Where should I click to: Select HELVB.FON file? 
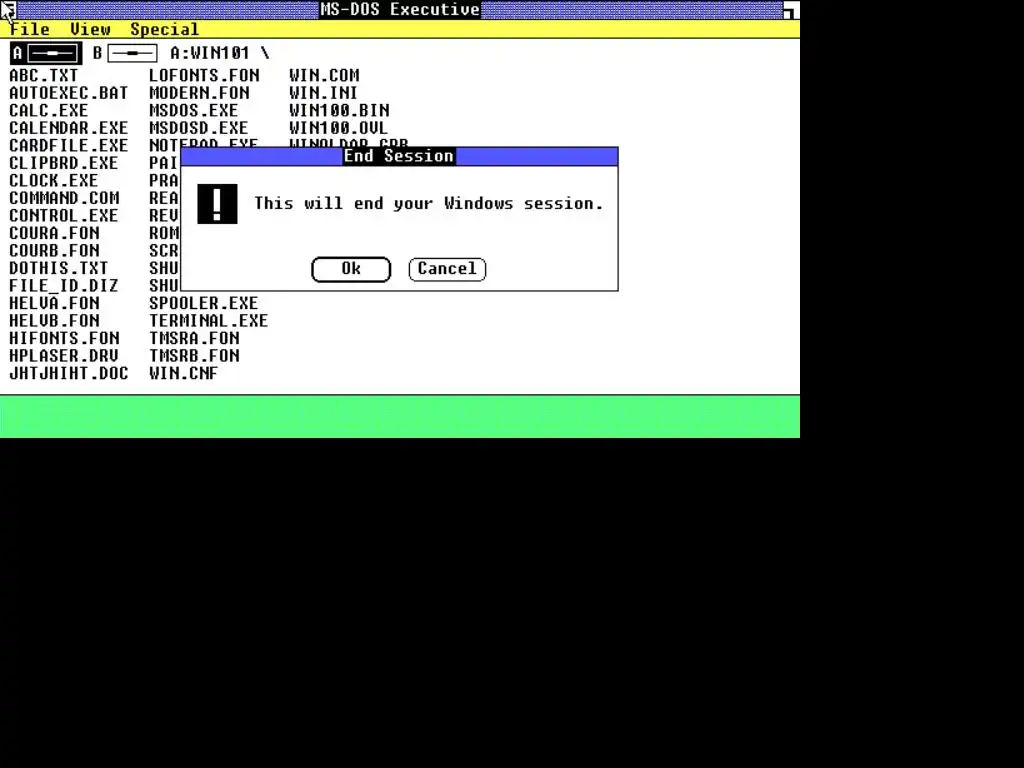(54, 321)
